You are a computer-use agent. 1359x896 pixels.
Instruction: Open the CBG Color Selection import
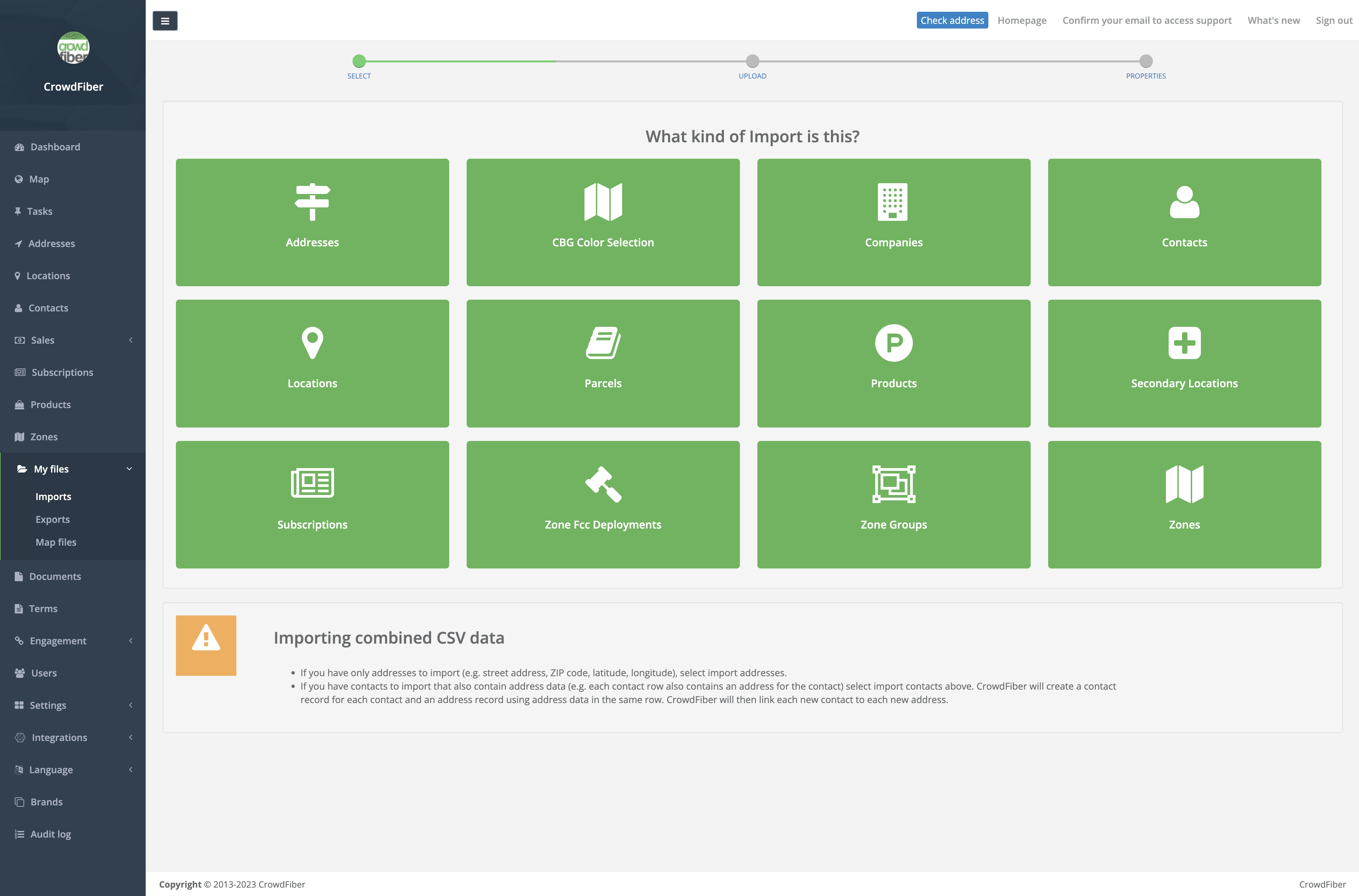pyautogui.click(x=603, y=222)
